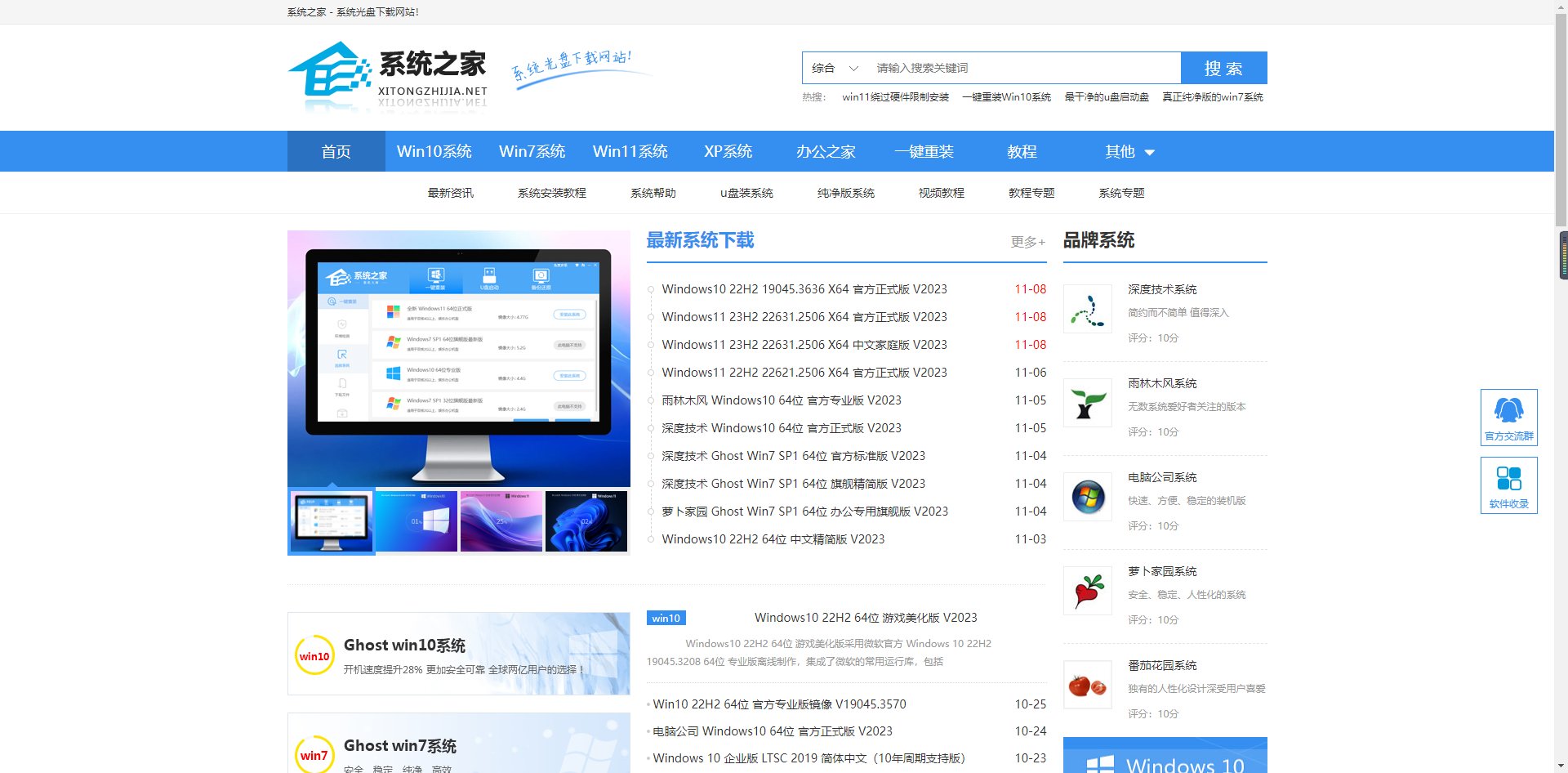This screenshot has width=1568, height=773.
Task: Select fourth carousel thumbnail, blue bloom
Action: (586, 521)
